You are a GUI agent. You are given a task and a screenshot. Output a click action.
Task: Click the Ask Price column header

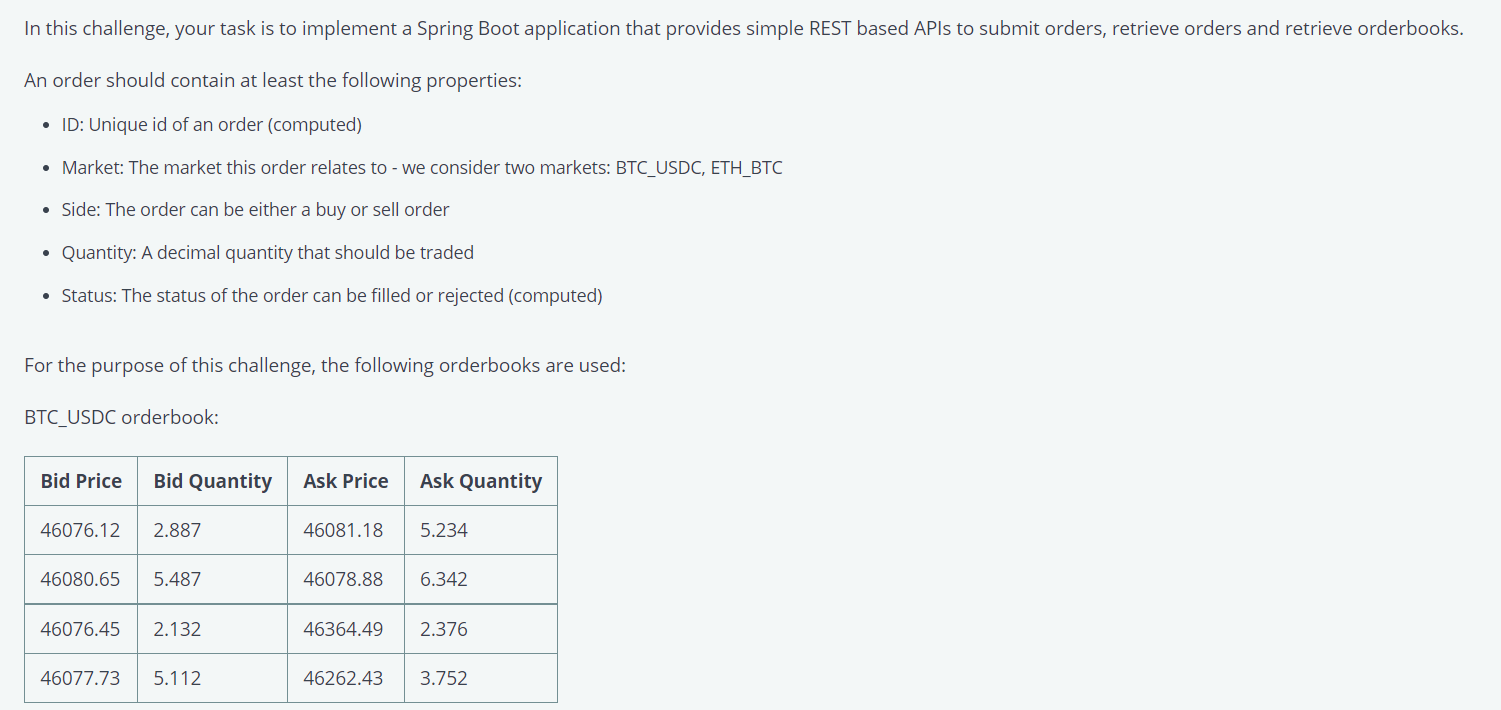(x=346, y=481)
